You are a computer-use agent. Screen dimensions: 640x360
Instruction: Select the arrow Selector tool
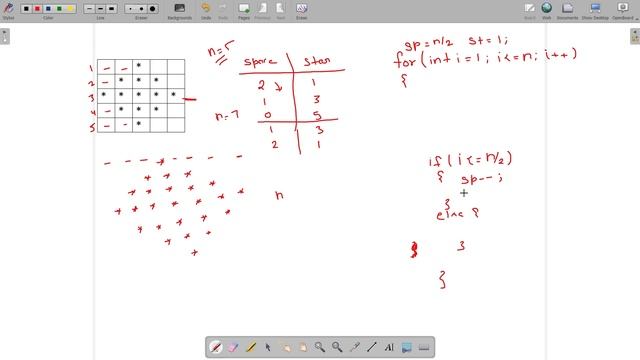pos(268,347)
